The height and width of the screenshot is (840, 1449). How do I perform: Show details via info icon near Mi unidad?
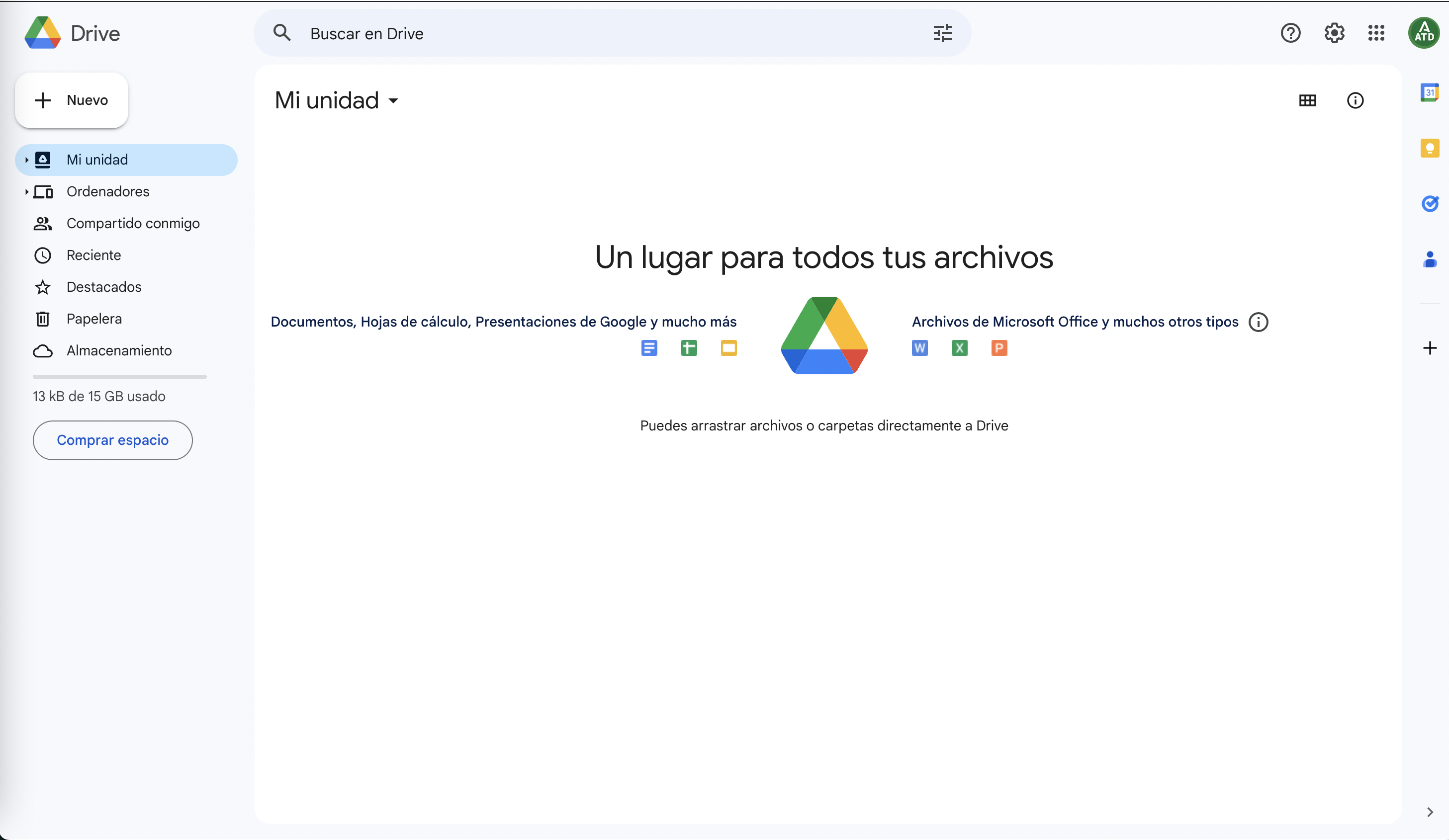pos(1355,100)
